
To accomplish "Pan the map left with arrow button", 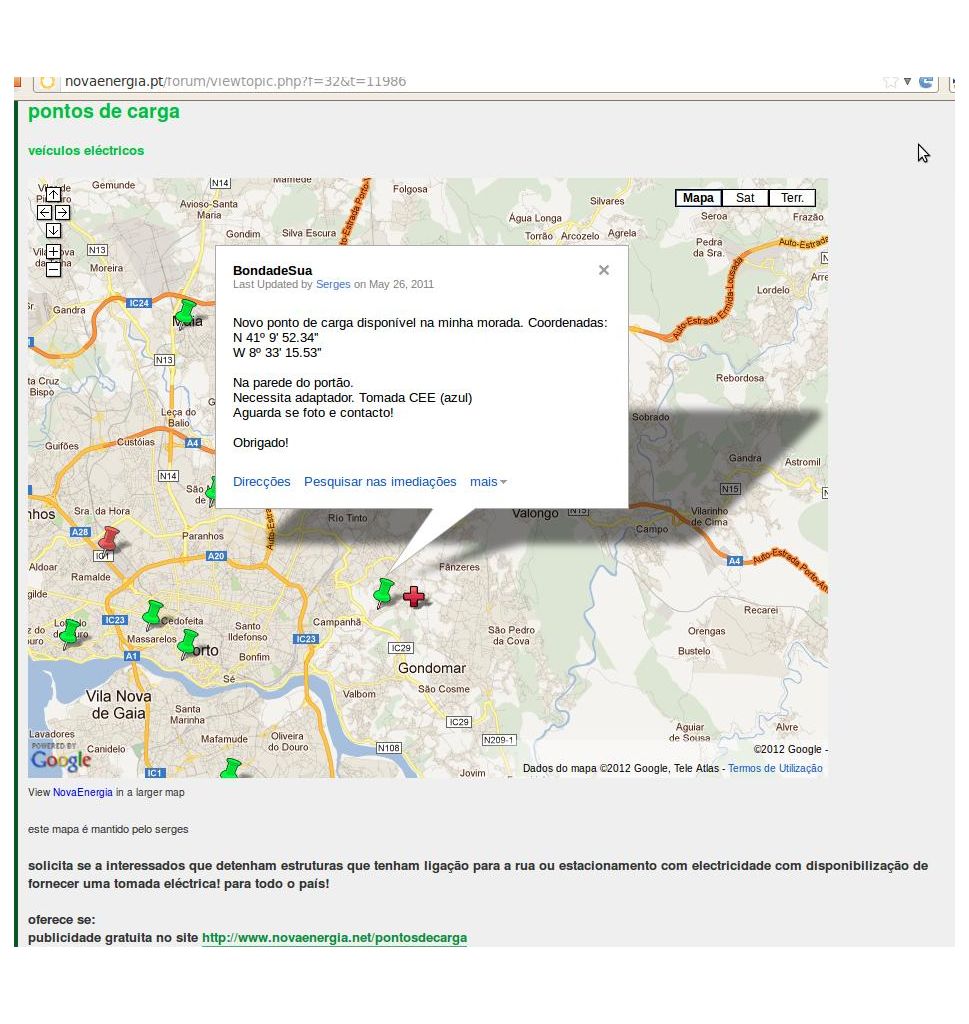I will (x=44, y=213).
